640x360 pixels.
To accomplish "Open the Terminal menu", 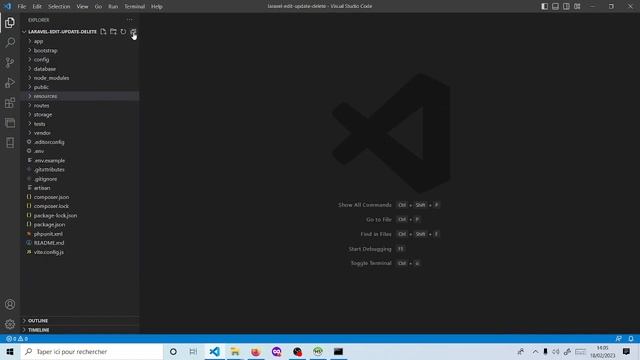I will [135, 7].
